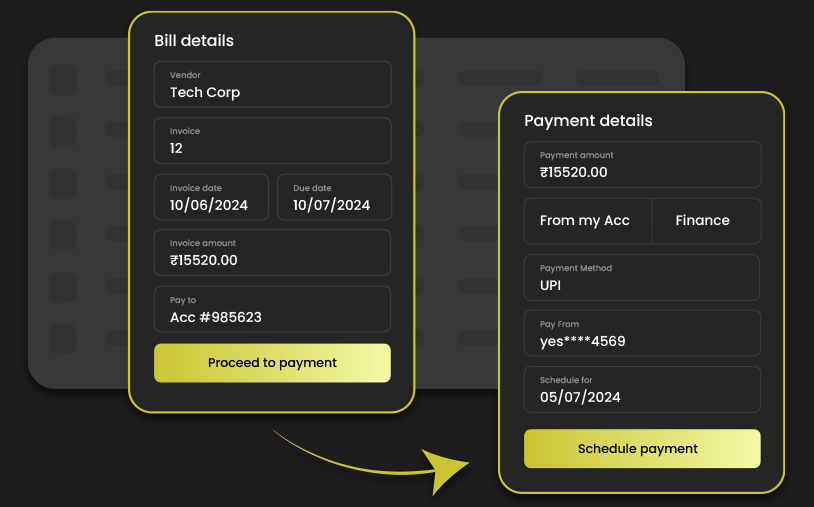This screenshot has height=507, width=814.
Task: Select the Pay to account field
Action: coord(272,309)
